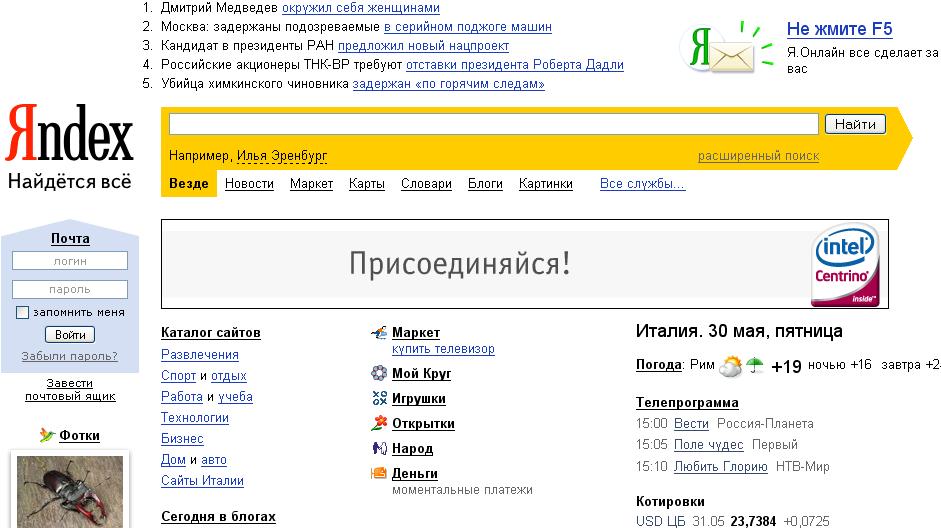Open the Не жмите F5 link

[x=839, y=29]
